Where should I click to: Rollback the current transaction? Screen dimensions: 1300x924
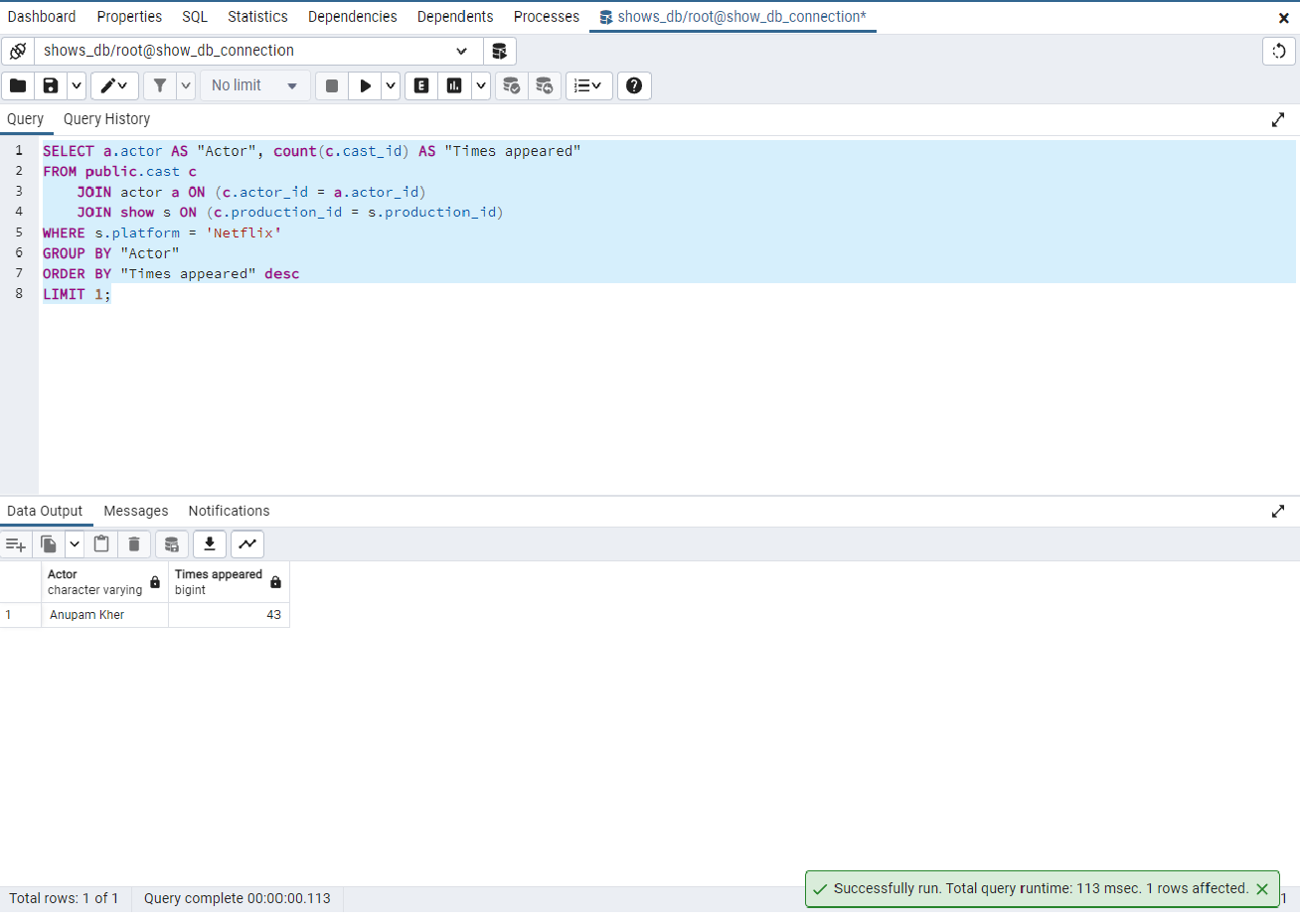point(545,85)
